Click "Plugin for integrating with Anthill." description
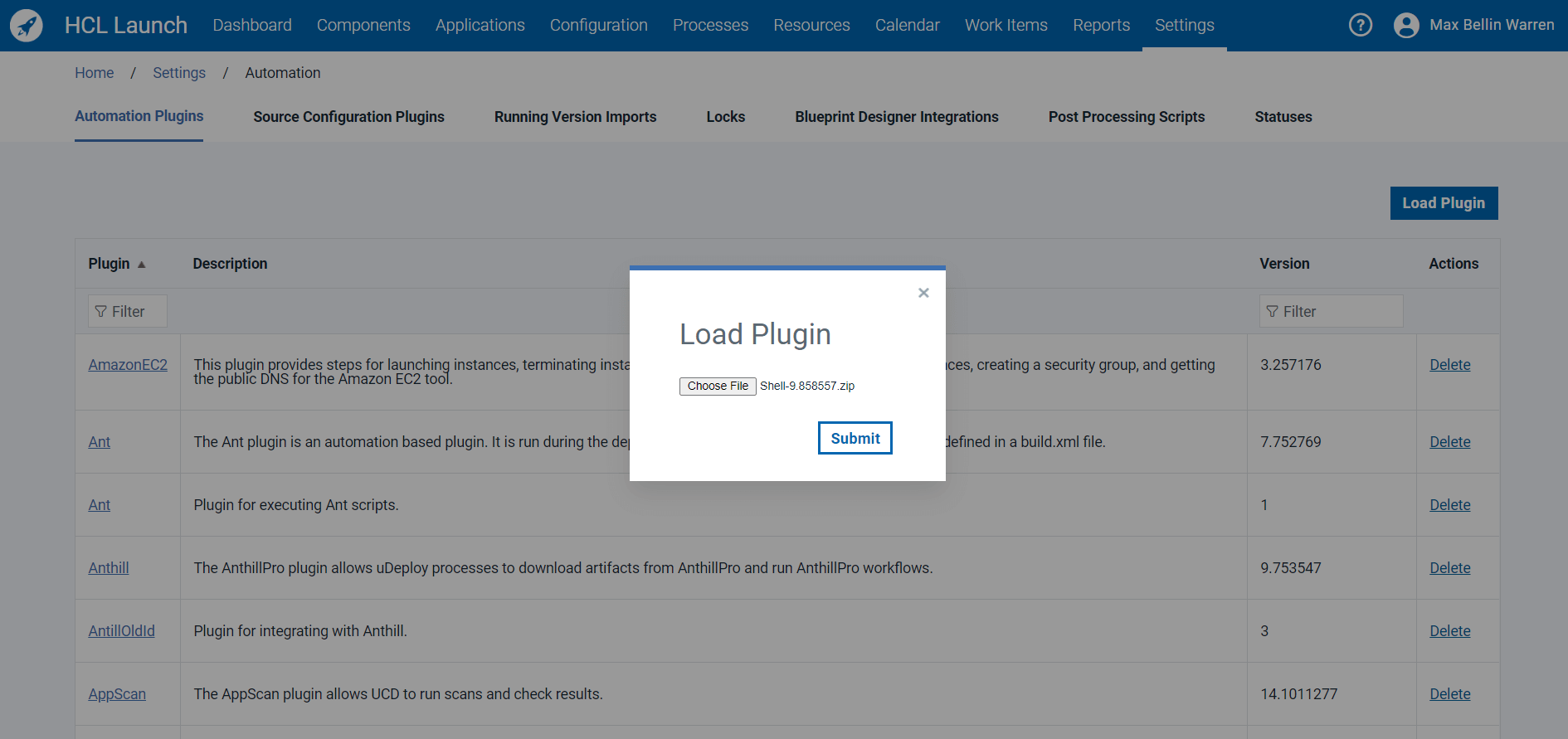The image size is (1568, 739). coord(300,631)
